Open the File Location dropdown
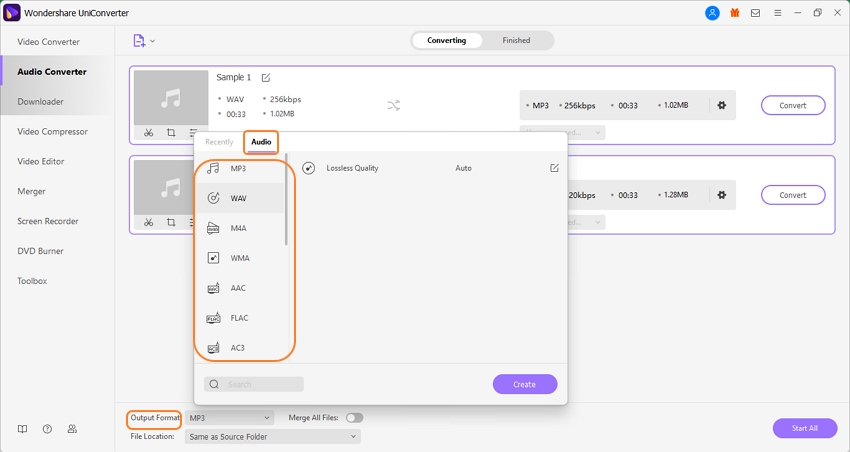850x452 pixels. 272,437
